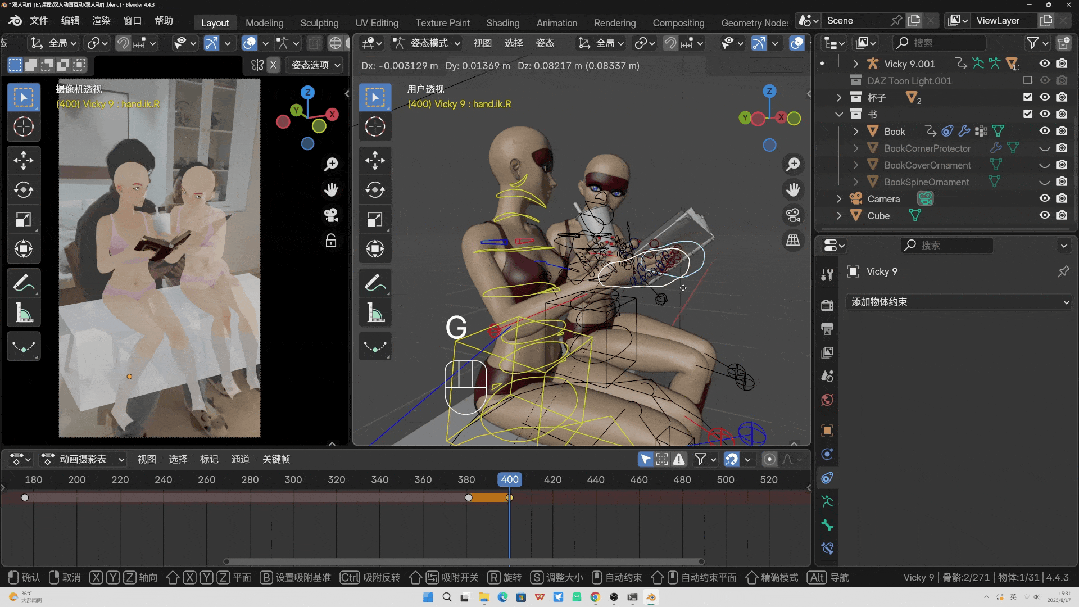Open the 姿态模式 mode dropdown
Viewport: 1079px width, 607px height.
pyautogui.click(x=427, y=43)
